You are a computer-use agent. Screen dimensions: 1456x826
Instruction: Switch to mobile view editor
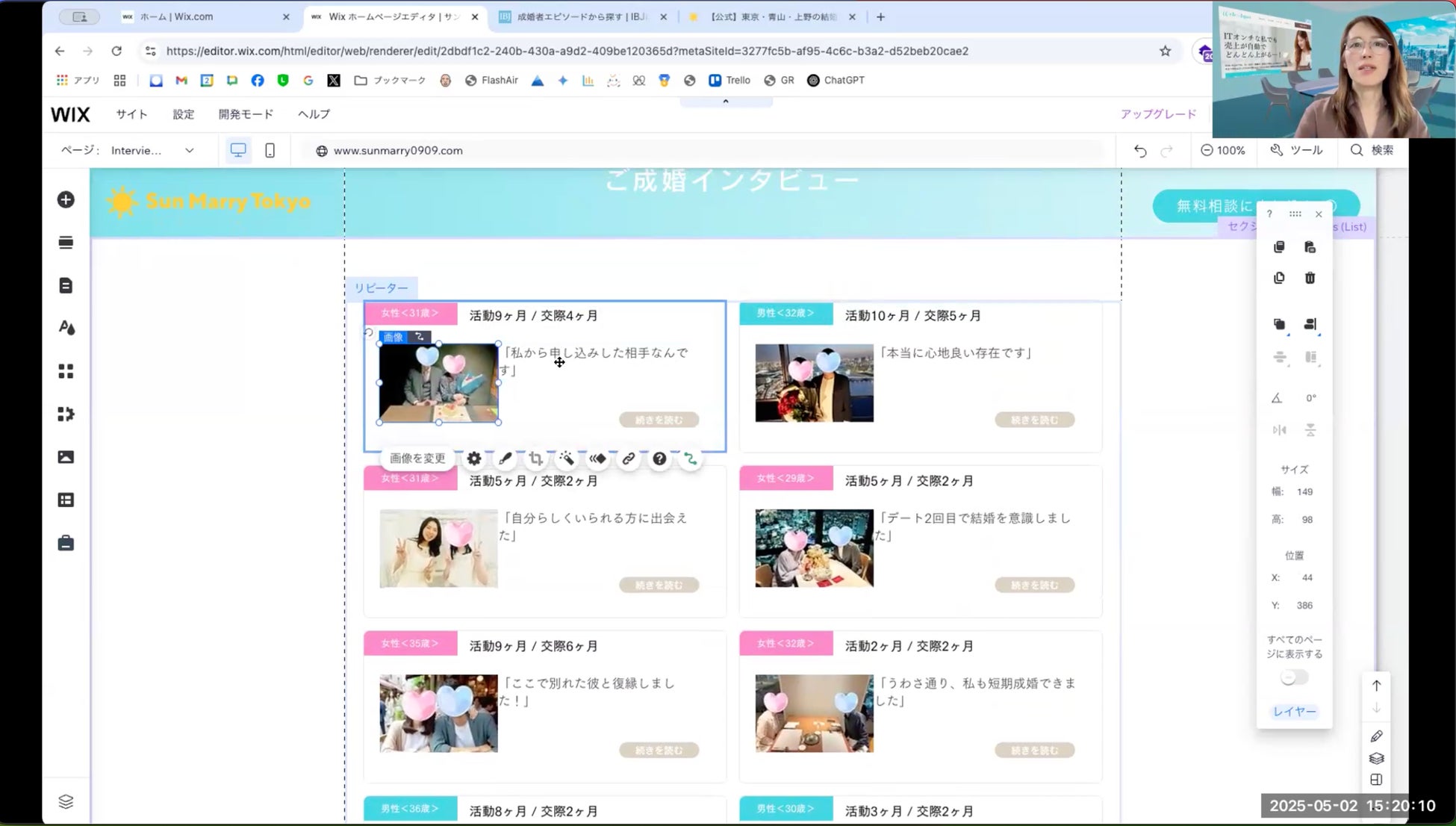(270, 150)
